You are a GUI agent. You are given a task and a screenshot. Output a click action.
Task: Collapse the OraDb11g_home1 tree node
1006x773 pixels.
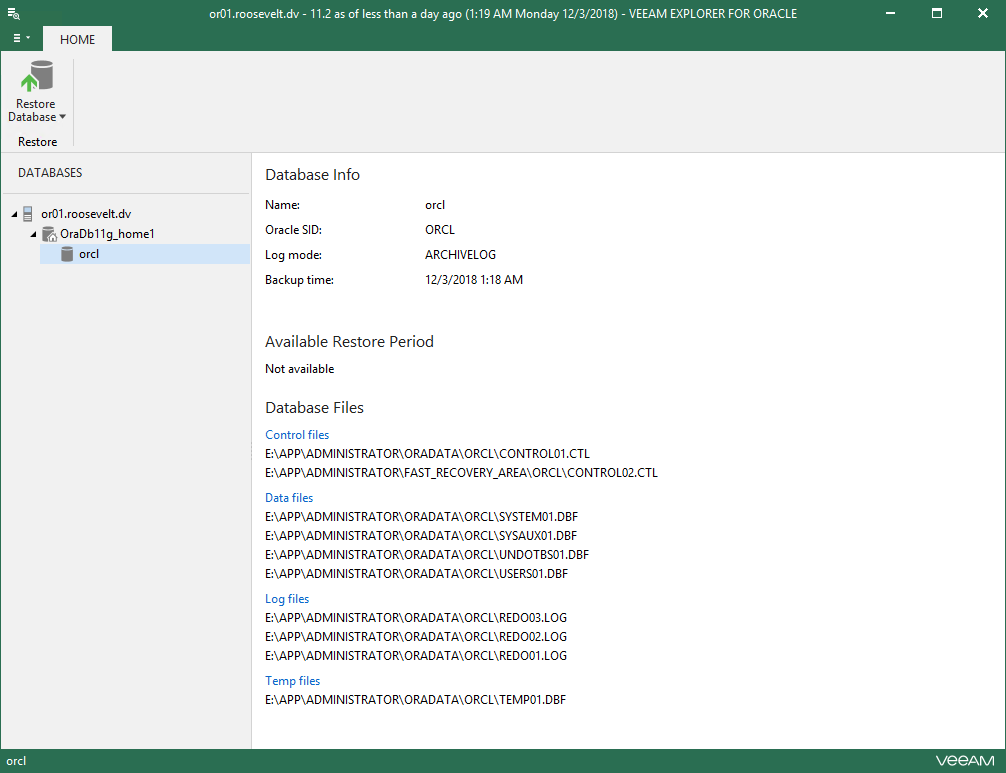(33, 234)
